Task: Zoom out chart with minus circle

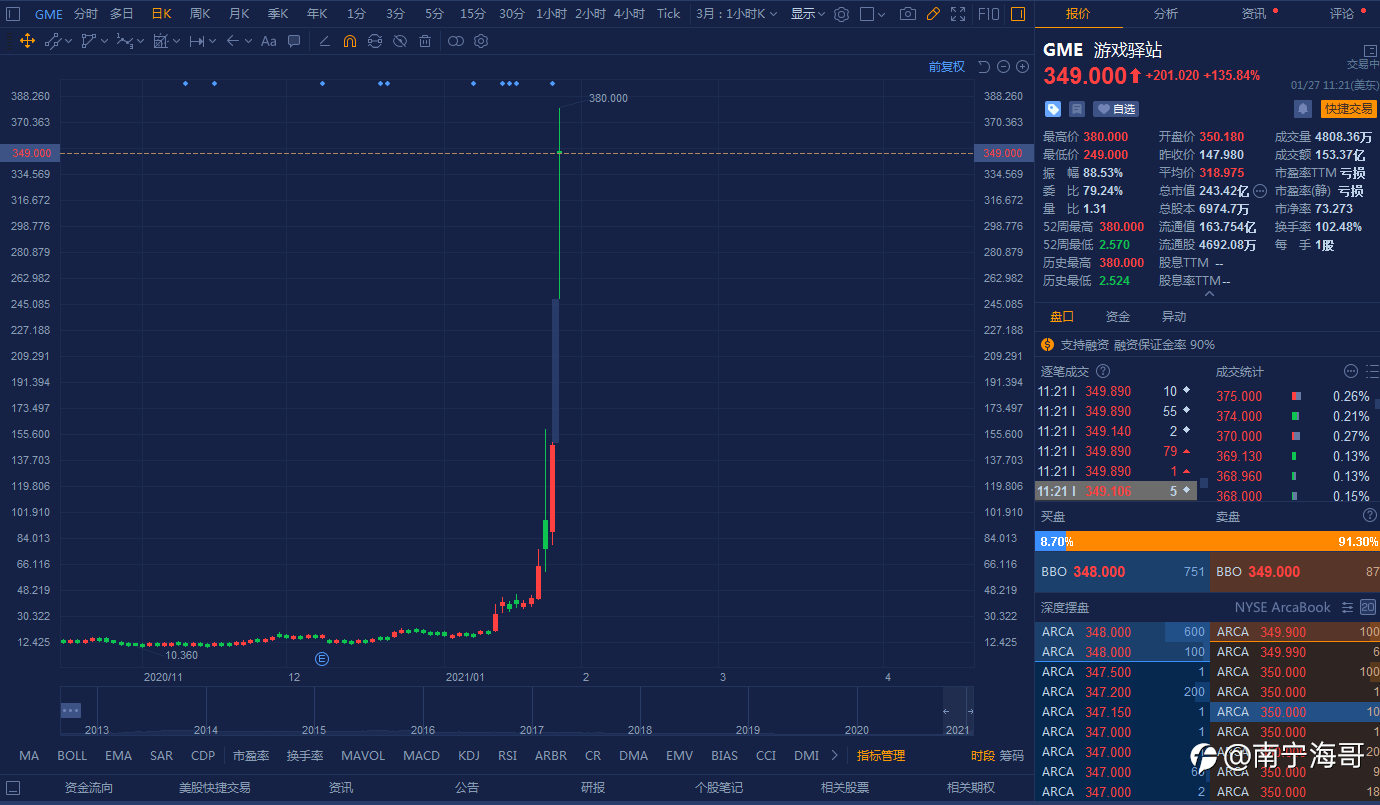Action: (x=1003, y=67)
